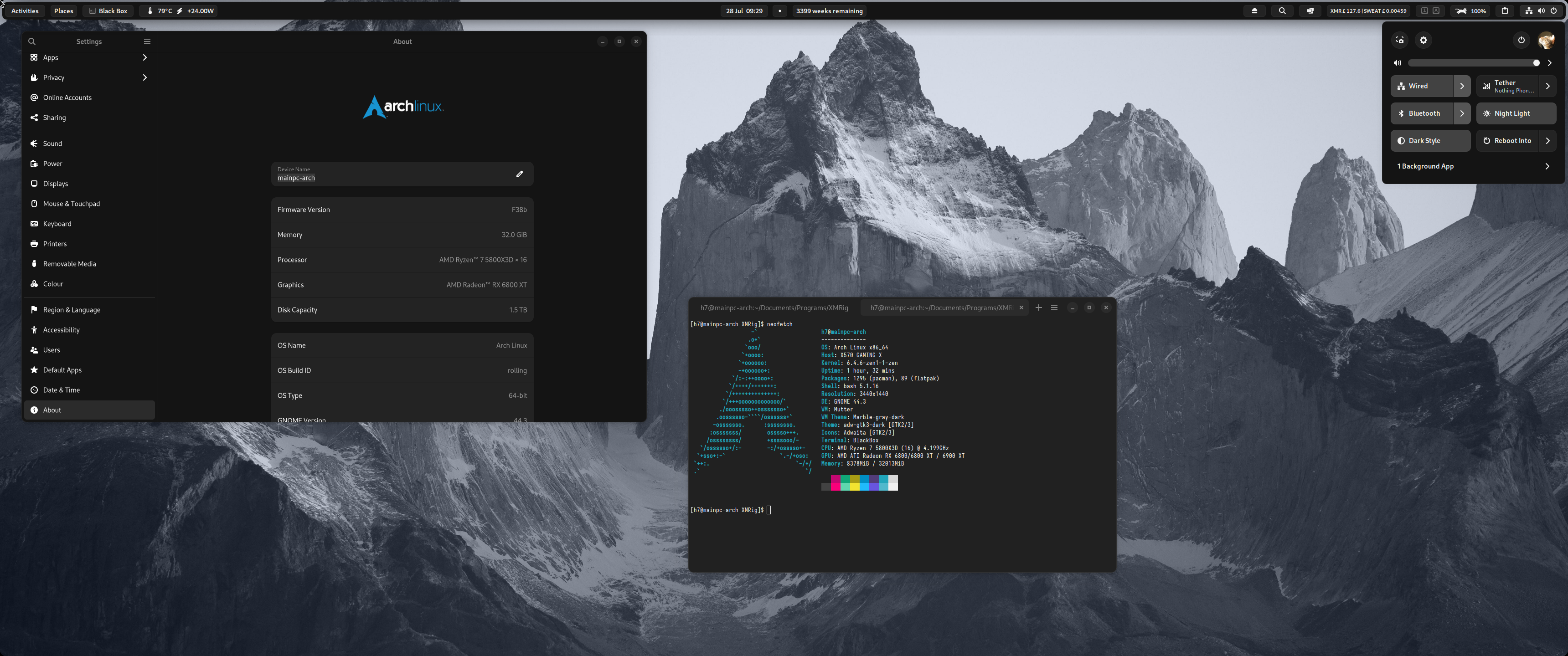The image size is (1568, 656).
Task: Open Colour settings in the sidebar
Action: point(89,284)
